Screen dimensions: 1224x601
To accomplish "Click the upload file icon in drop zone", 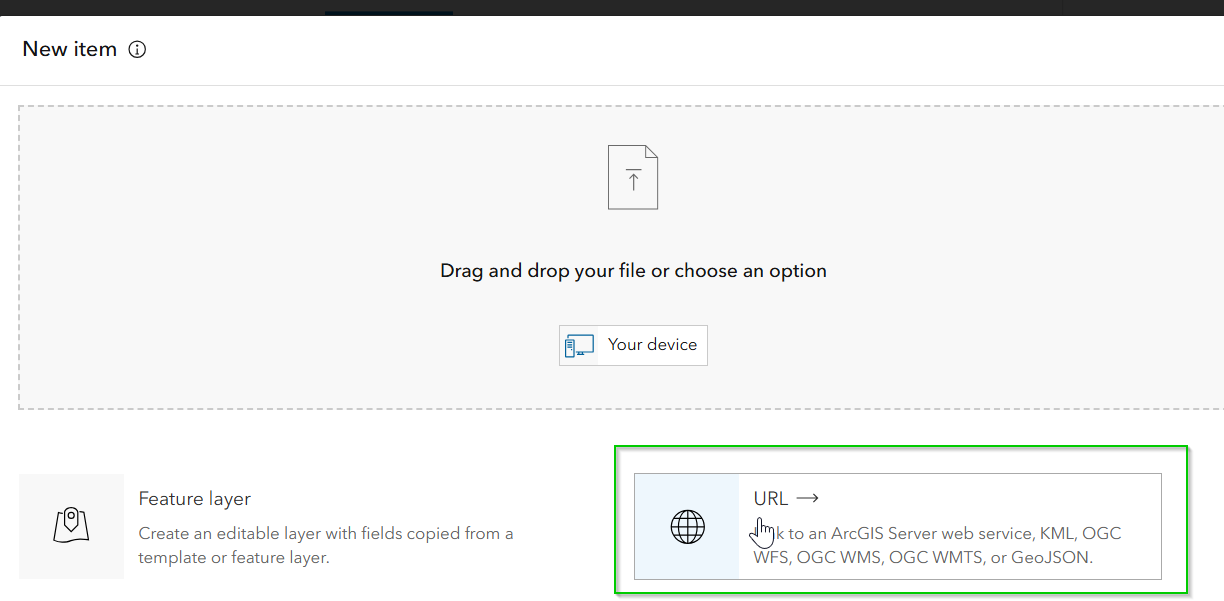I will [x=633, y=177].
